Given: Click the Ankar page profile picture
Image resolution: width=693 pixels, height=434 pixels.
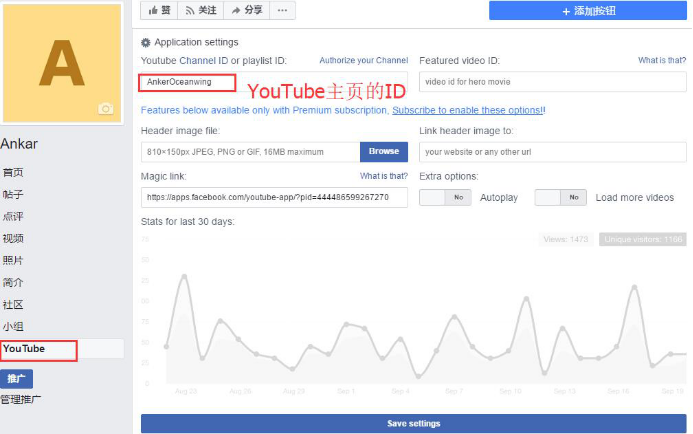Looking at the screenshot, I should coord(62,63).
